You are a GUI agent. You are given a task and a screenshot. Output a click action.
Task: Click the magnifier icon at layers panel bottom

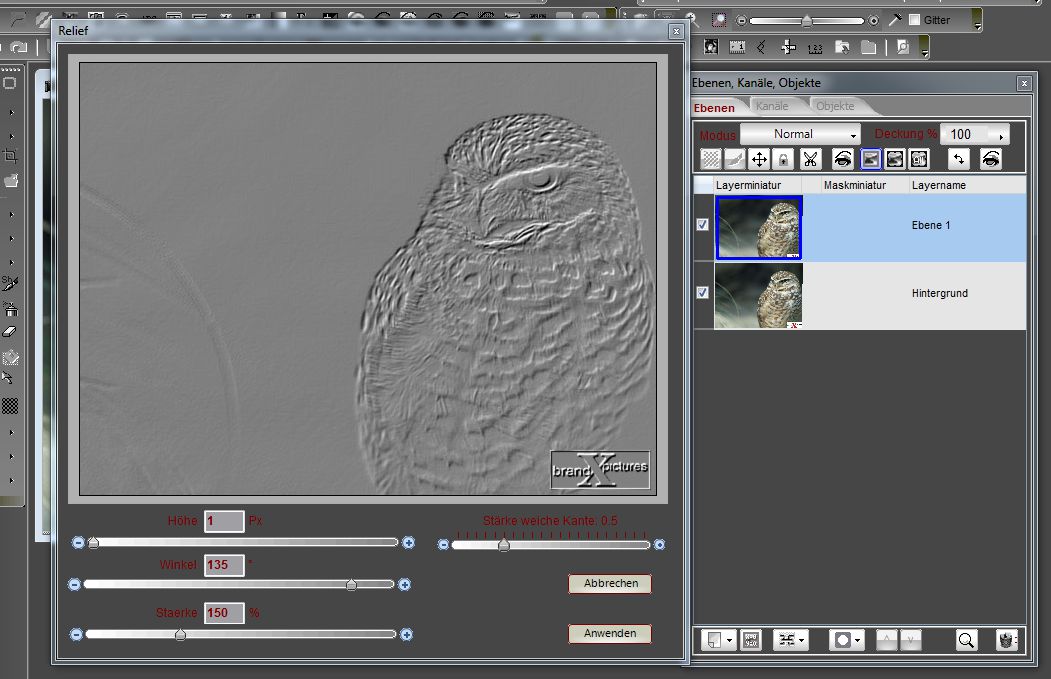pyautogui.click(x=966, y=640)
